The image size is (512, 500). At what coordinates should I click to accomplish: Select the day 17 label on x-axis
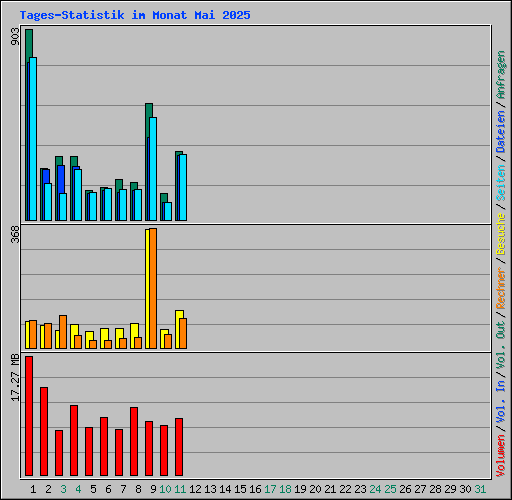pos(270,489)
